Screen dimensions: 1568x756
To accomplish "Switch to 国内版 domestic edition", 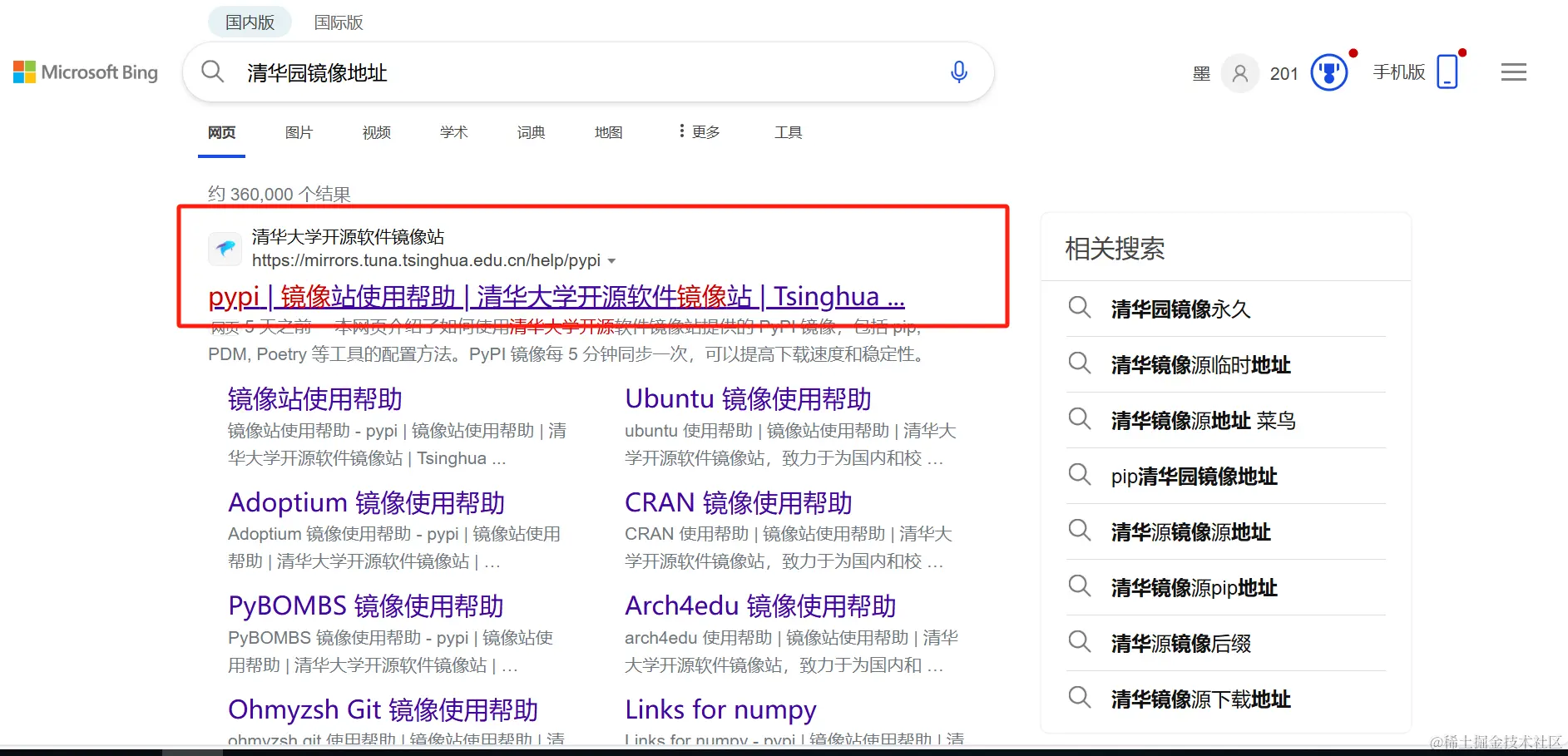I will pos(250,22).
